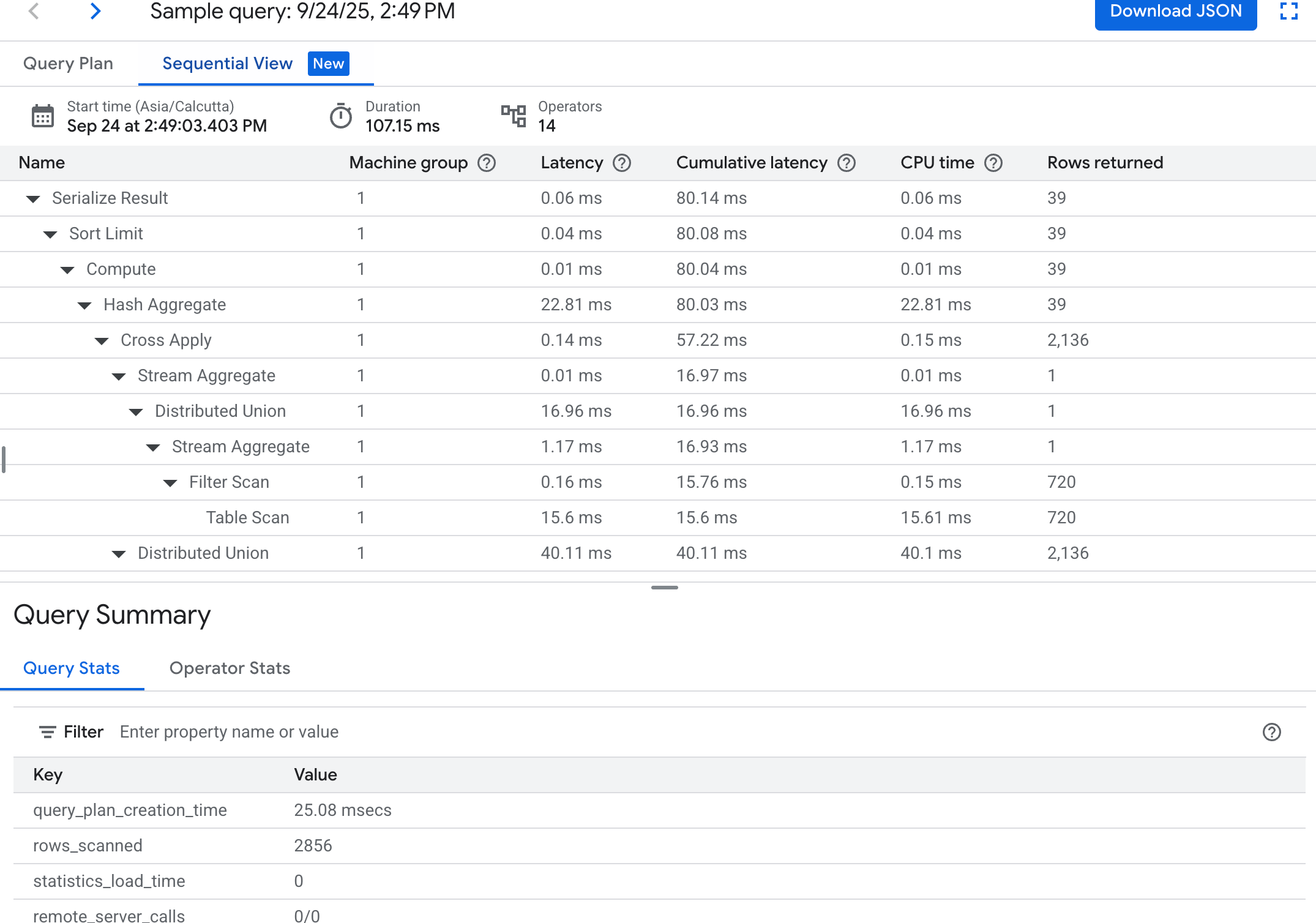1316x923 pixels.
Task: Click the stopwatch icon beside Duration
Action: pyautogui.click(x=342, y=116)
